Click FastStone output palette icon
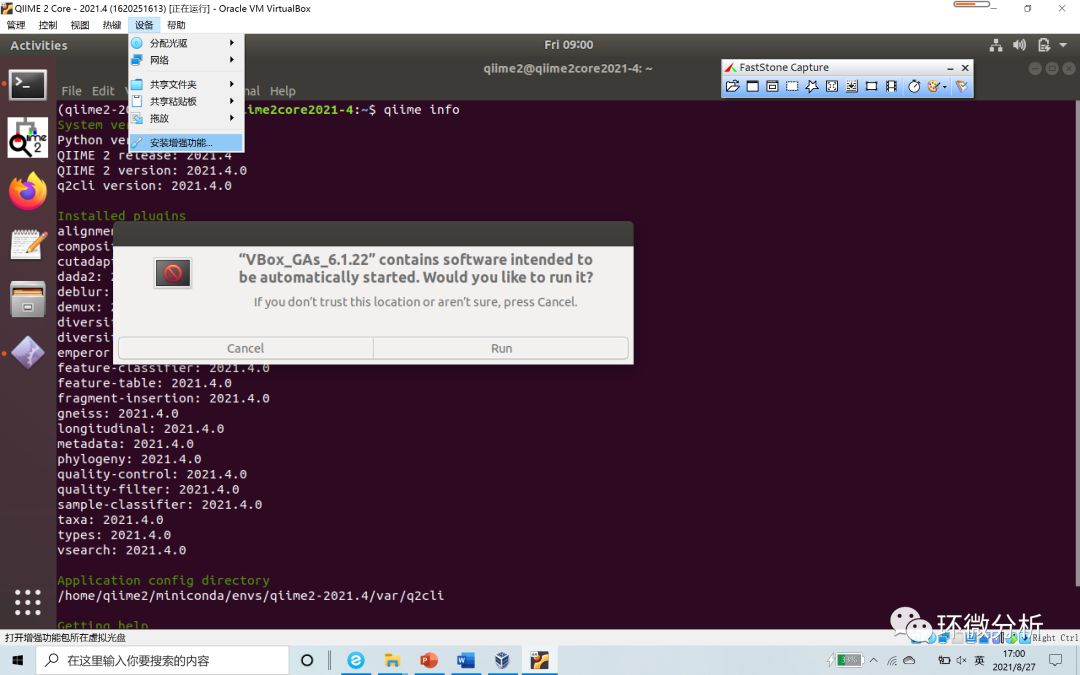Image resolution: width=1080 pixels, height=675 pixels. [x=933, y=86]
